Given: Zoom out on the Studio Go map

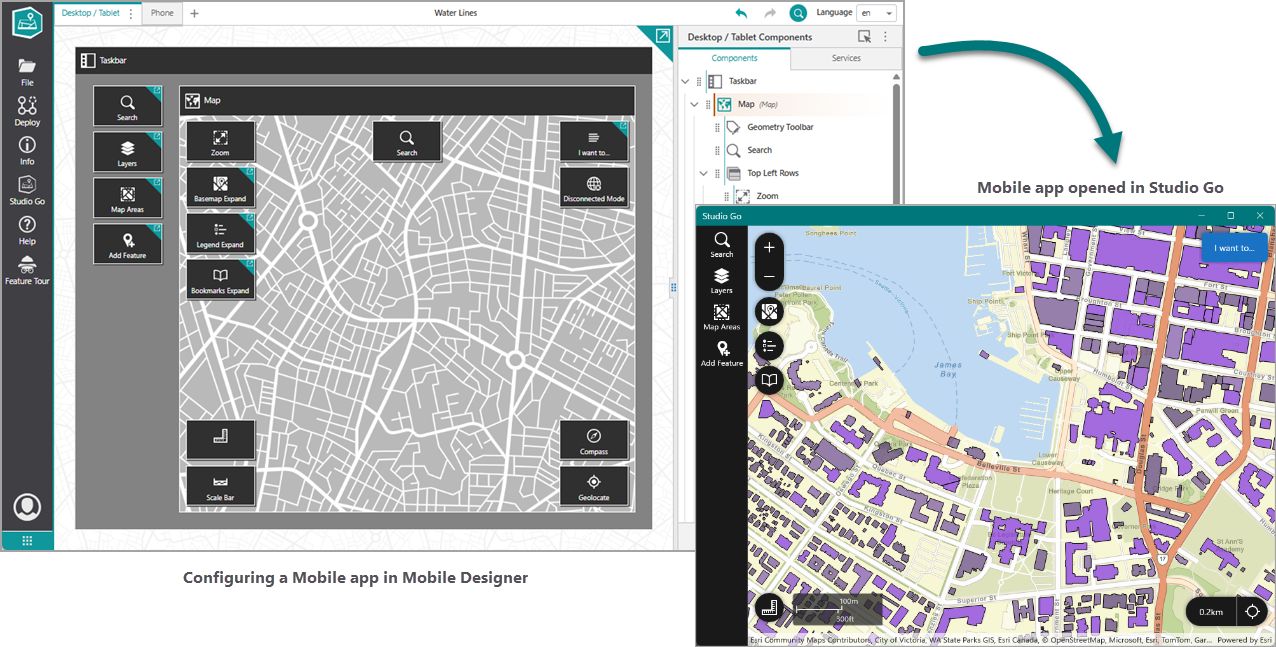Looking at the screenshot, I should (x=769, y=276).
